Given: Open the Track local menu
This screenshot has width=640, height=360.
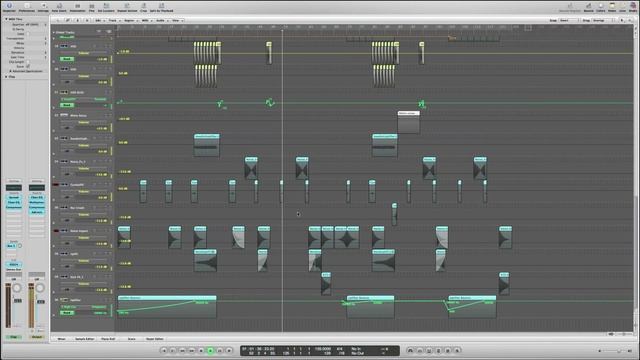Looking at the screenshot, I should pyautogui.click(x=113, y=20).
